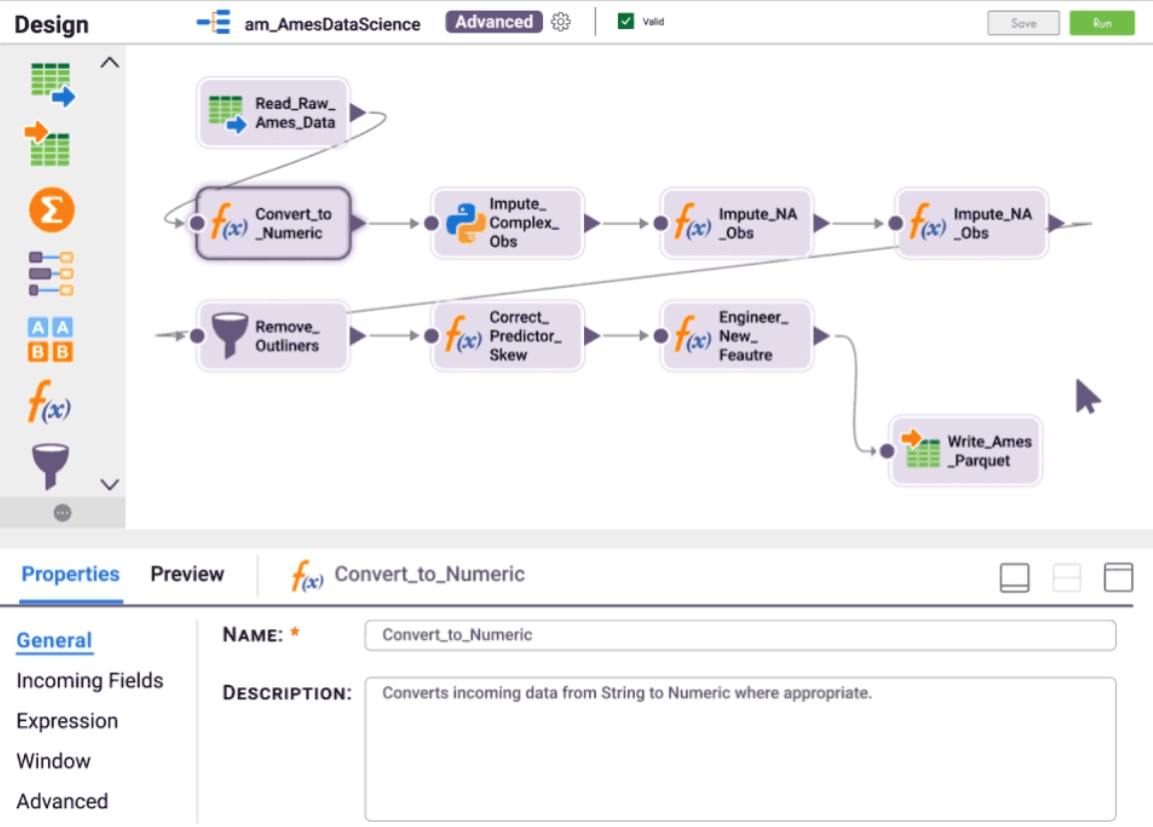Click the mapping icon beside am_AmesDataScience
1153x827 pixels.
pos(214,23)
